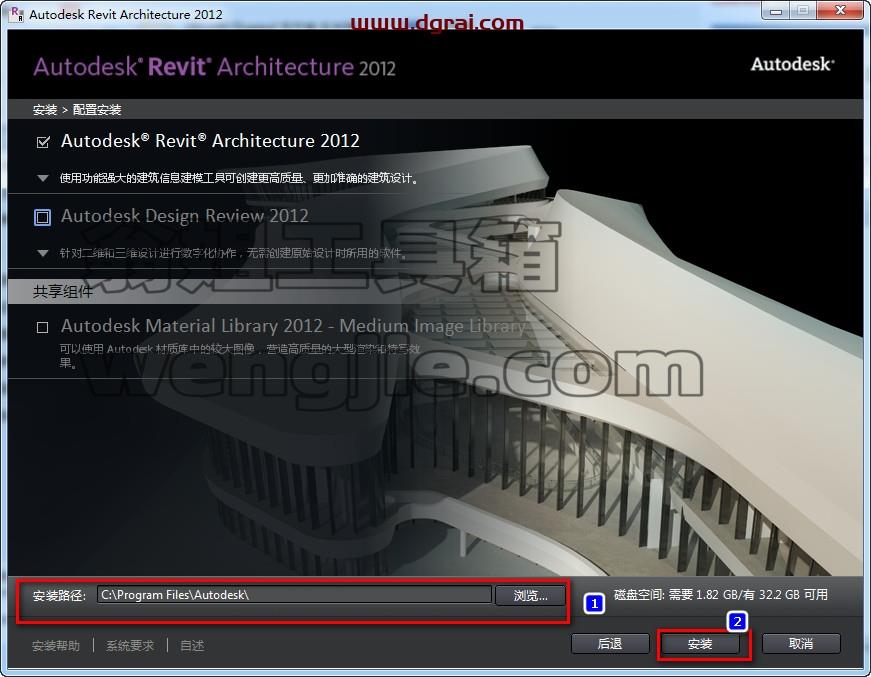Check the Material Library Medium Image Library box
Image resolution: width=871 pixels, height=677 pixels.
pyautogui.click(x=42, y=327)
